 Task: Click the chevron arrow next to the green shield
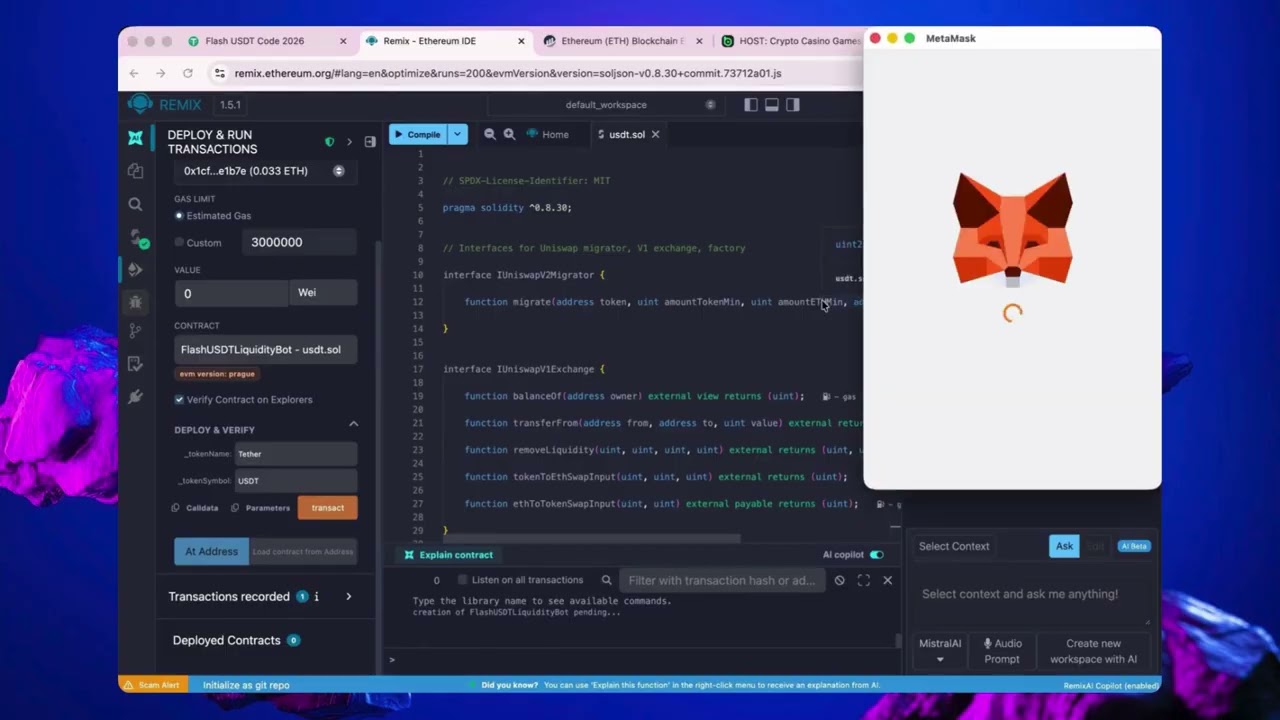[x=349, y=142]
